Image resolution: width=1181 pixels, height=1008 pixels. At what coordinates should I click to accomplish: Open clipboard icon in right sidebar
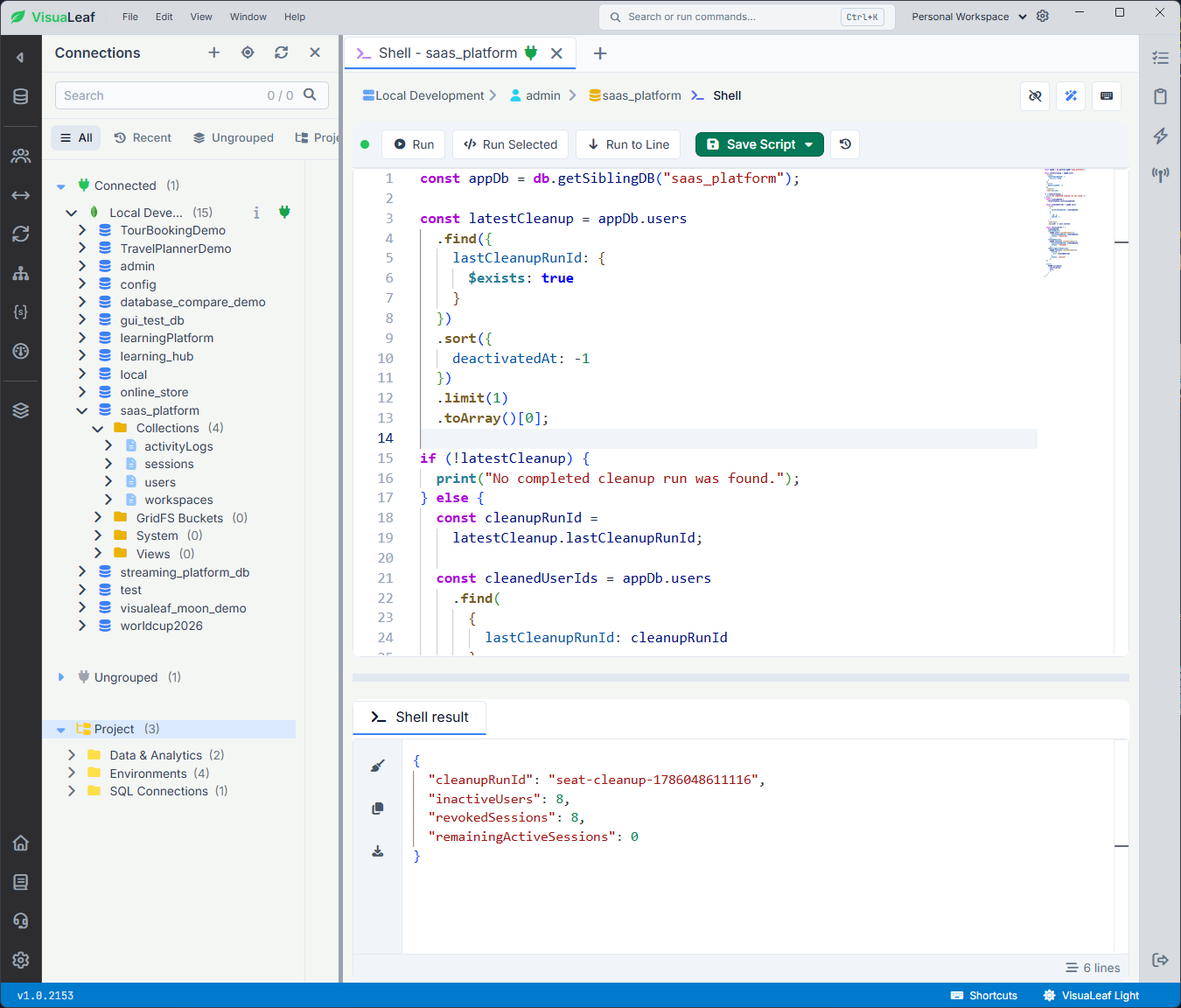(1160, 96)
